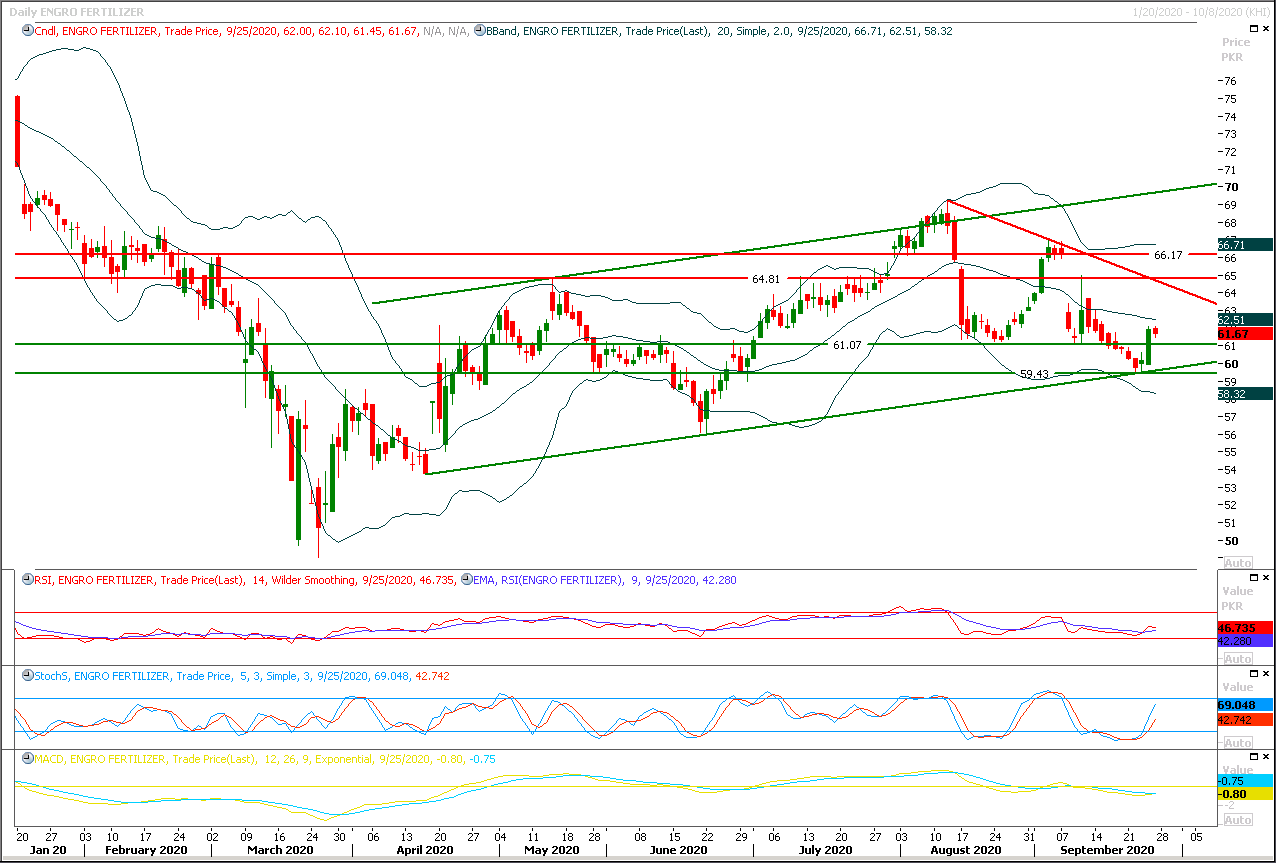Image resolution: width=1276 pixels, height=863 pixels.
Task: Click the blue 69.048 stochastic value tag
Action: 1245,705
